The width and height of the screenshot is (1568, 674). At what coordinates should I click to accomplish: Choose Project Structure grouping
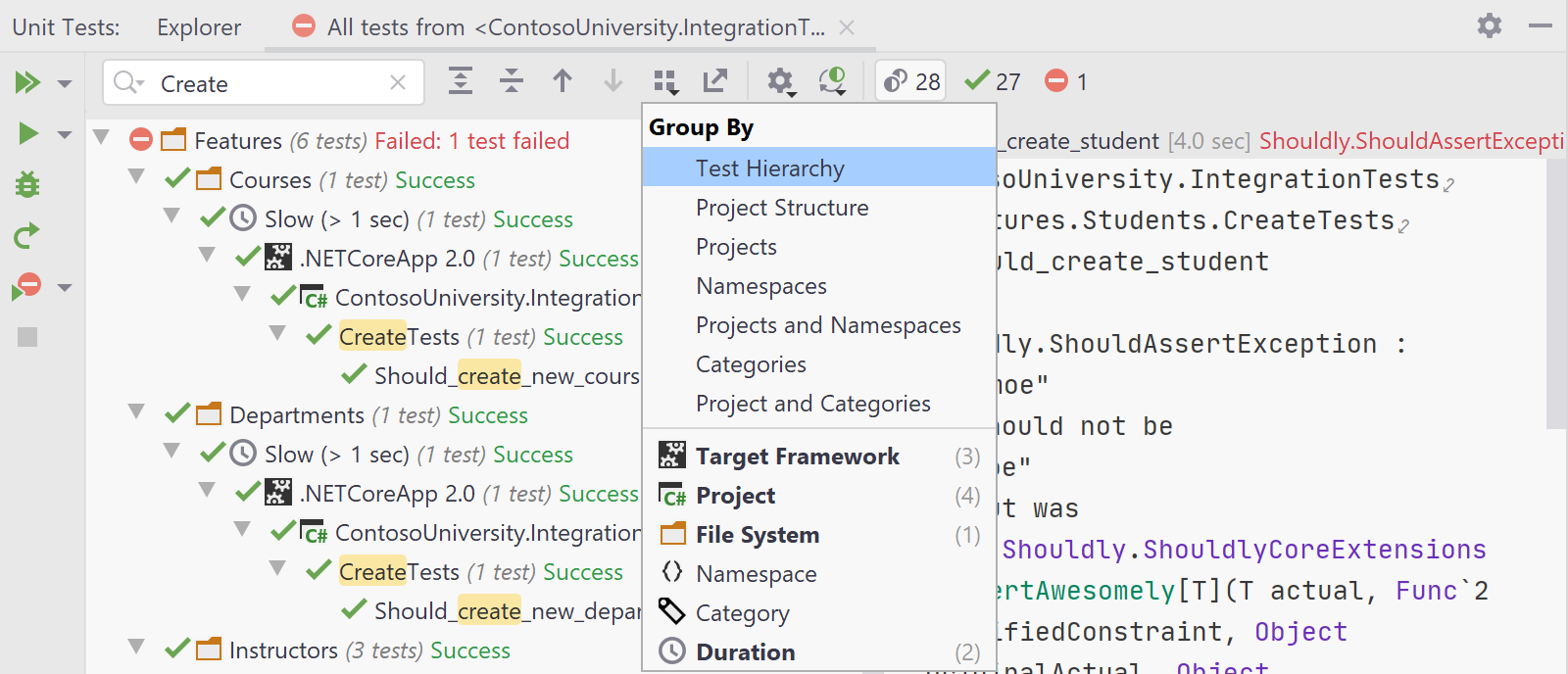819,208
